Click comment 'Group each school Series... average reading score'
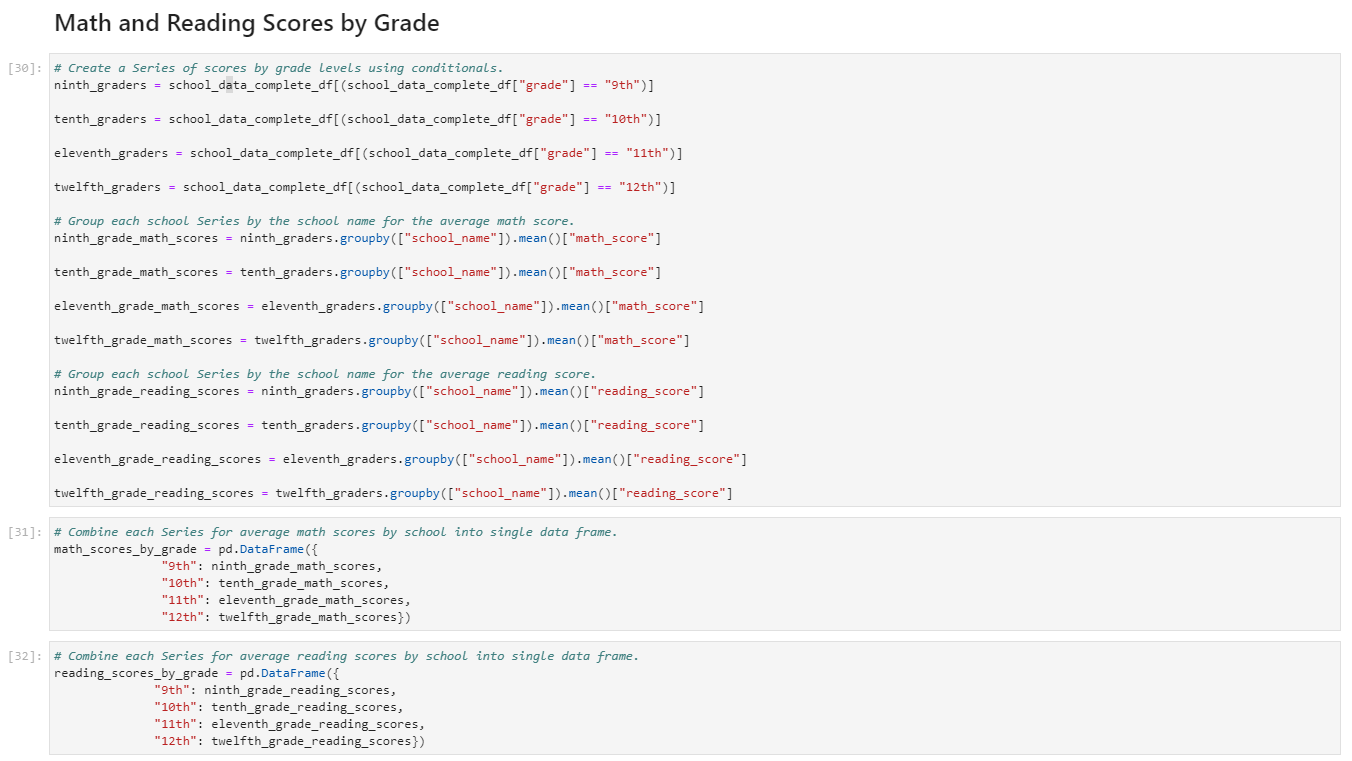 [325, 374]
